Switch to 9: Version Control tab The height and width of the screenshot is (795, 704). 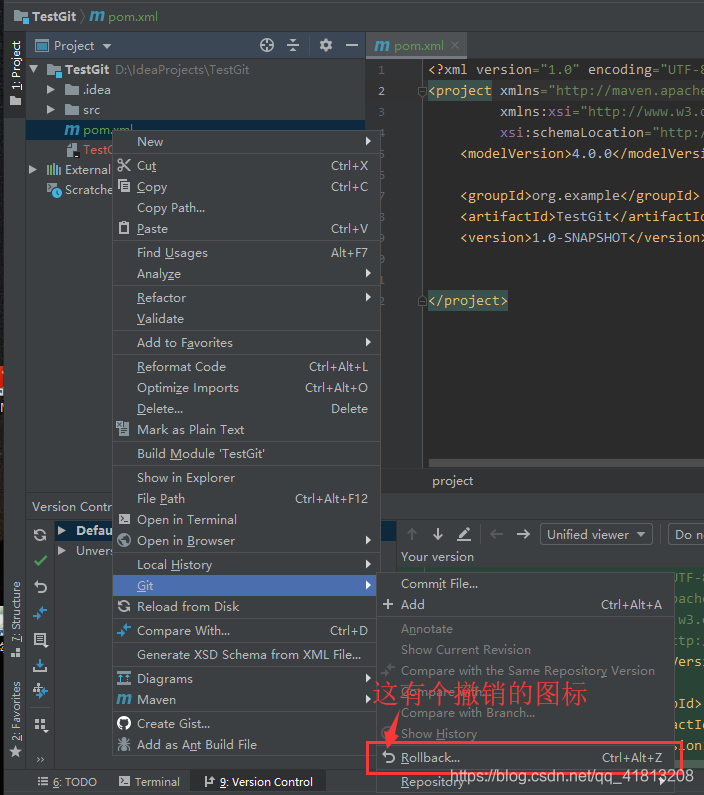(x=258, y=782)
